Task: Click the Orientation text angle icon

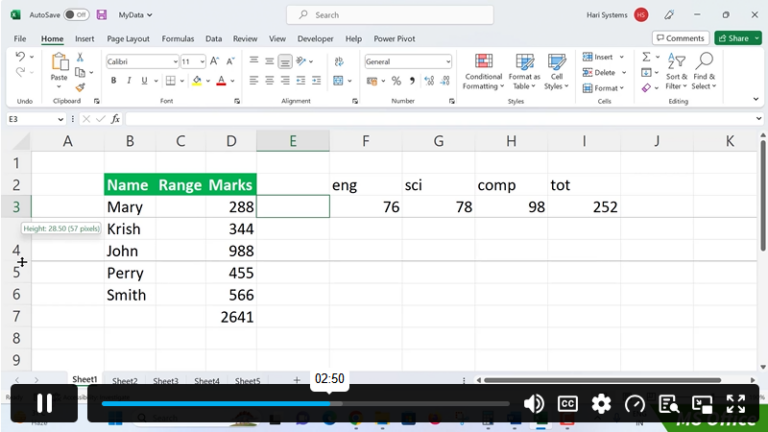Action: click(x=301, y=61)
